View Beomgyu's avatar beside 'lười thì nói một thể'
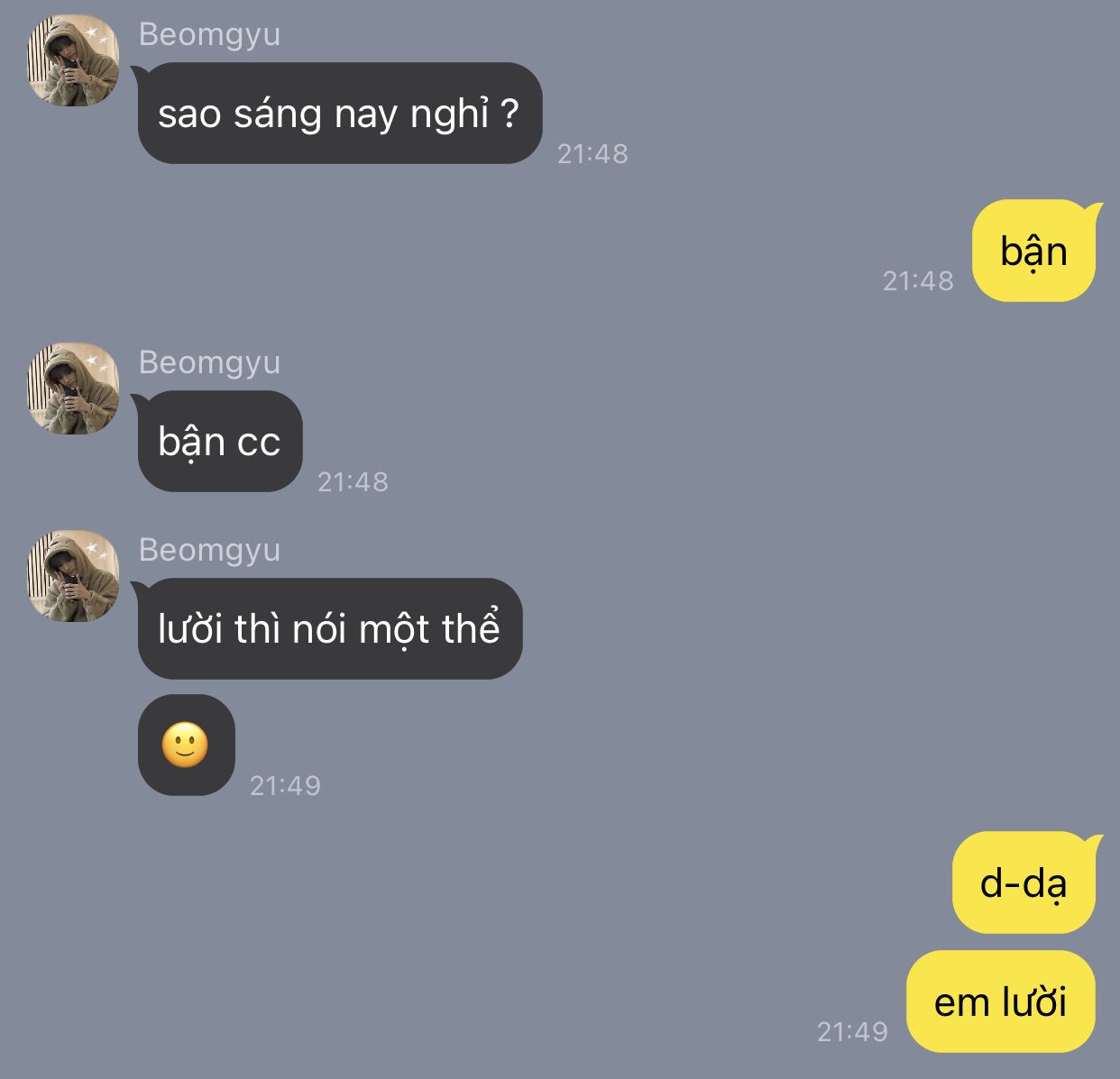Screen dimensions: 1120x1079 [74, 576]
